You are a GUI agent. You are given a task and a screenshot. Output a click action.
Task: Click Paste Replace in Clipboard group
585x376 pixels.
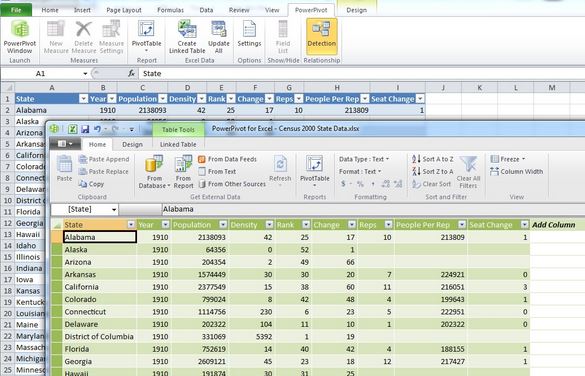click(x=103, y=172)
